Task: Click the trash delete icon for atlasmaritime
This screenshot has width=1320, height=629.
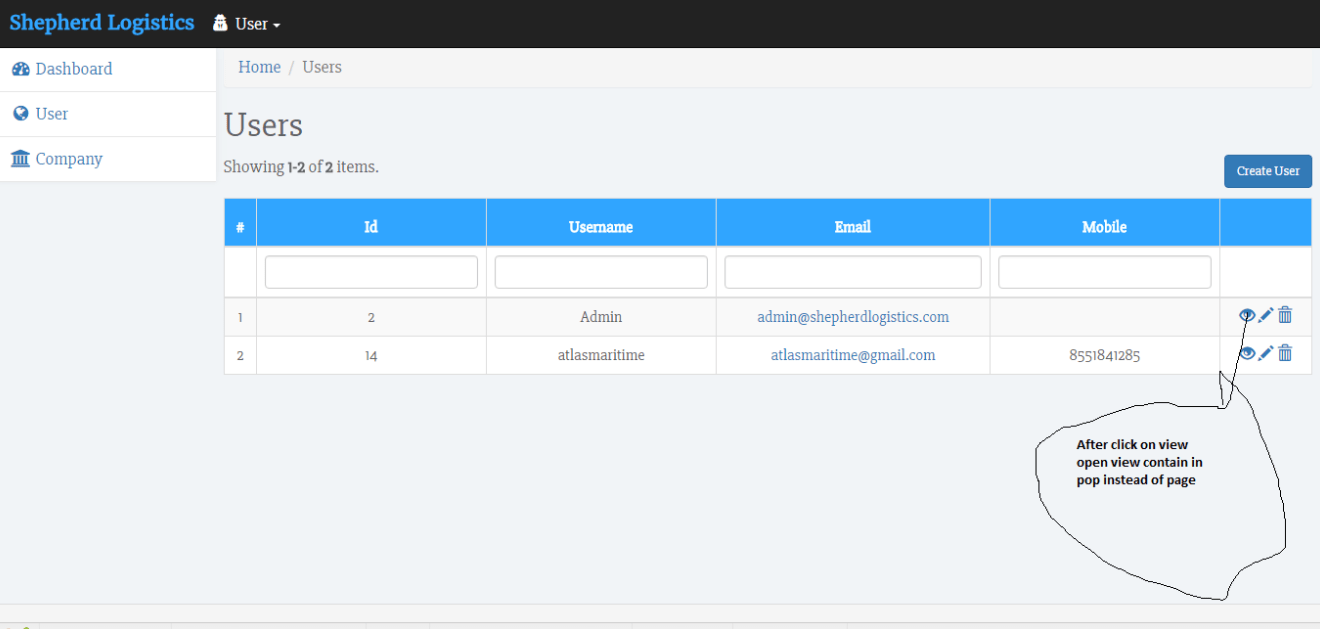Action: (x=1285, y=353)
